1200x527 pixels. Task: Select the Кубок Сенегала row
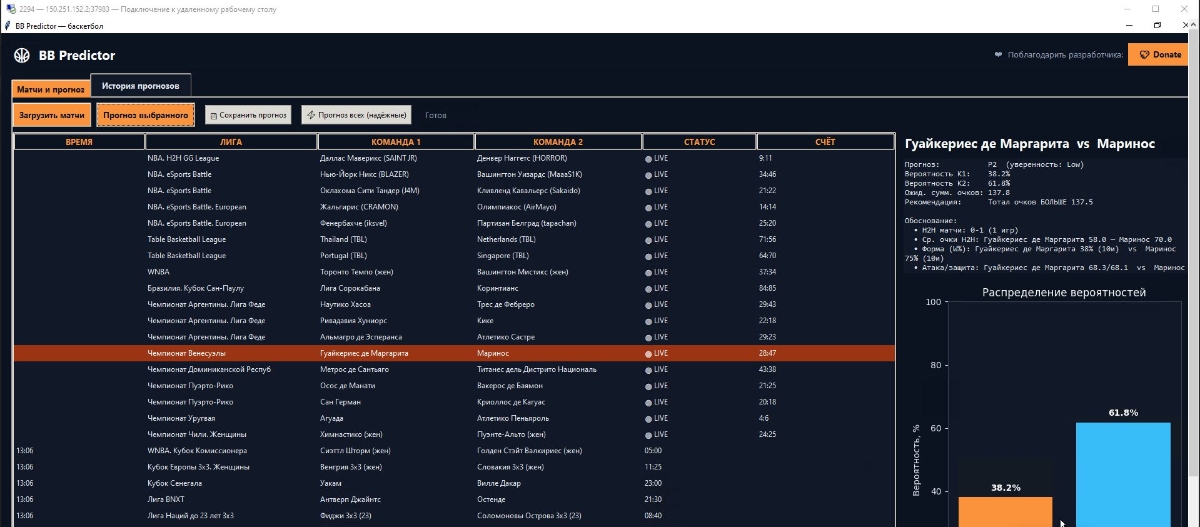coord(453,483)
